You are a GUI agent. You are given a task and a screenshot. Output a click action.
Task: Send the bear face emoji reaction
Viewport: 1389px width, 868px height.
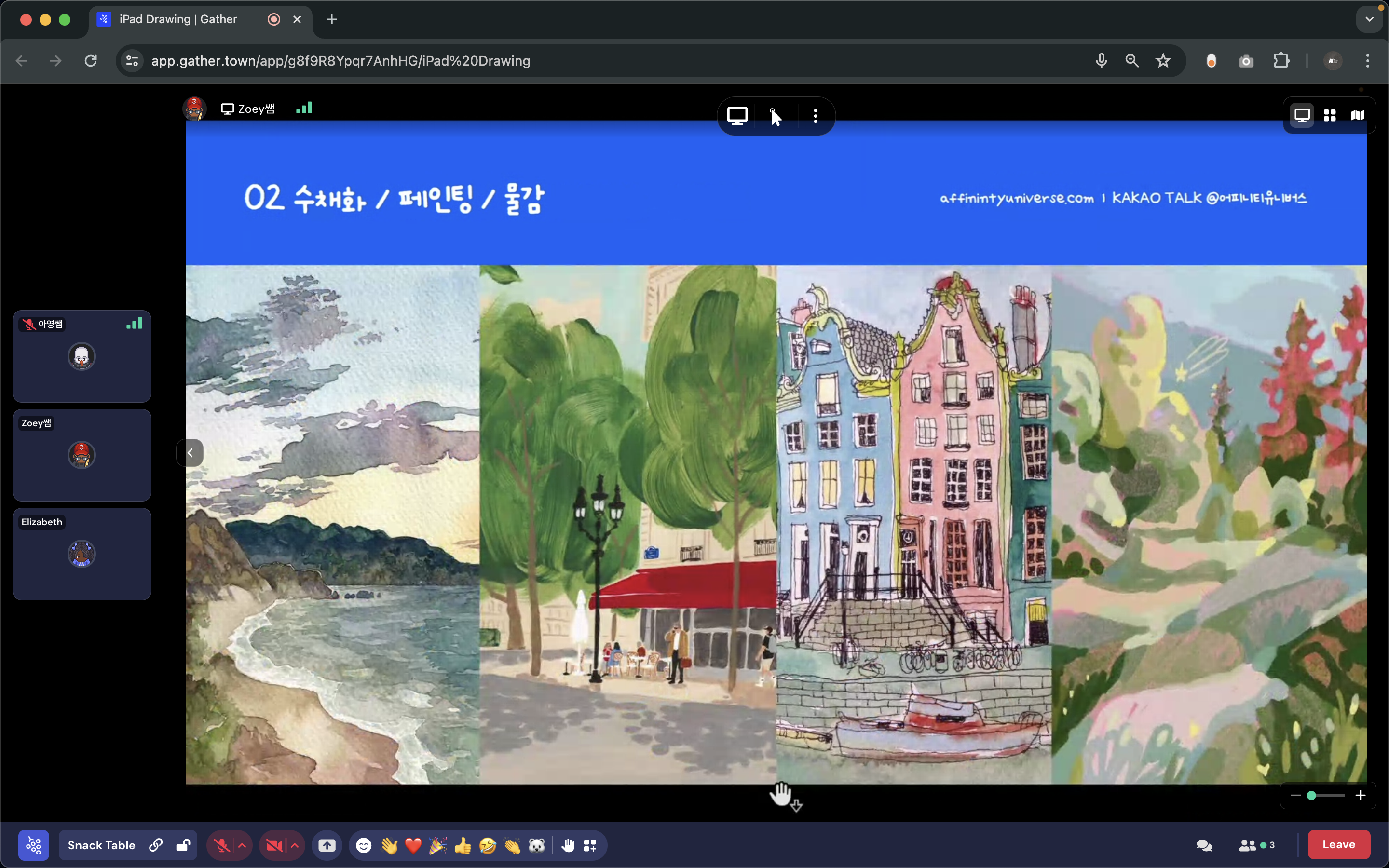(x=537, y=845)
